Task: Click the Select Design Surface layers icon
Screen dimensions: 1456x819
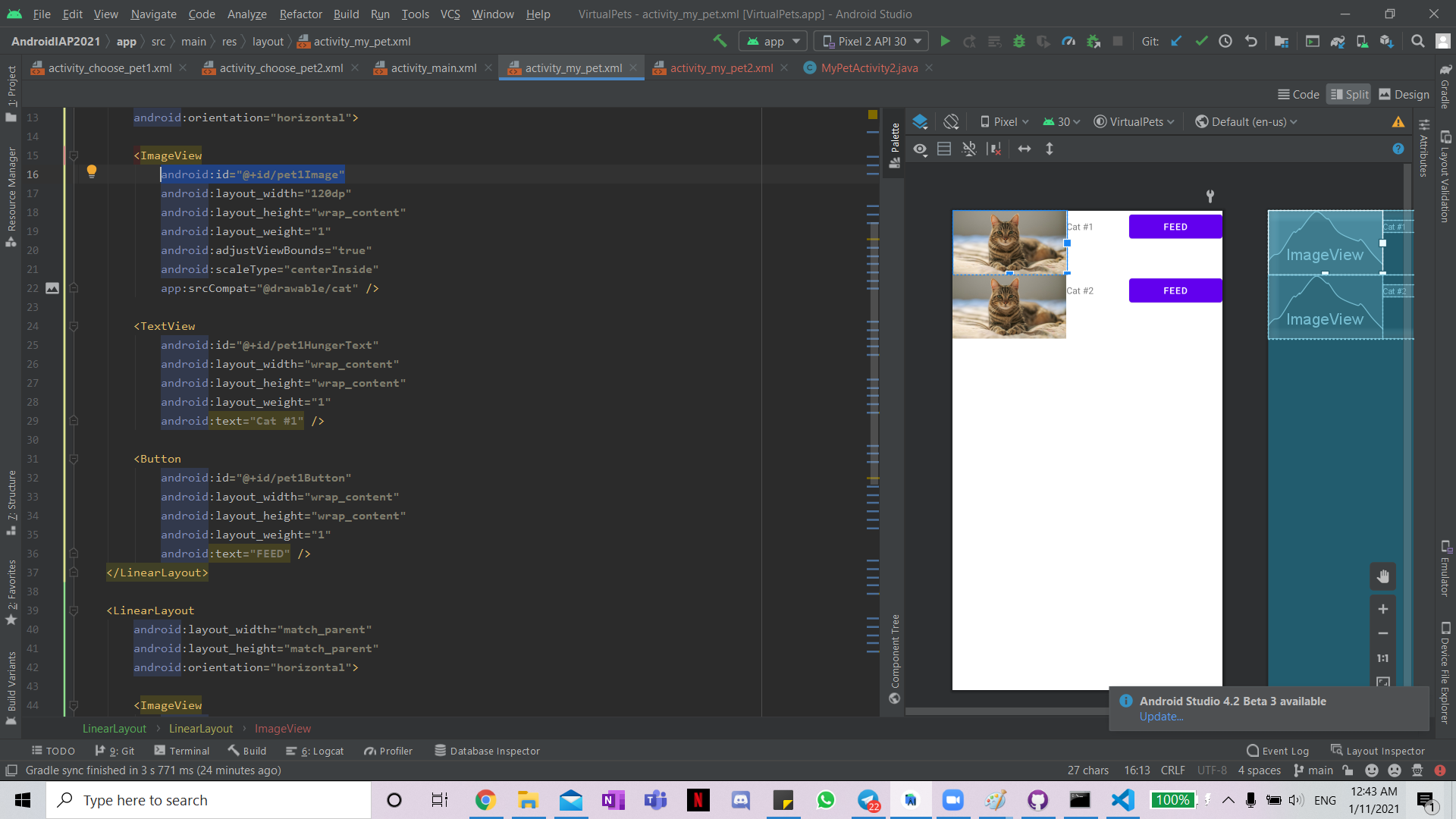Action: 920,121
